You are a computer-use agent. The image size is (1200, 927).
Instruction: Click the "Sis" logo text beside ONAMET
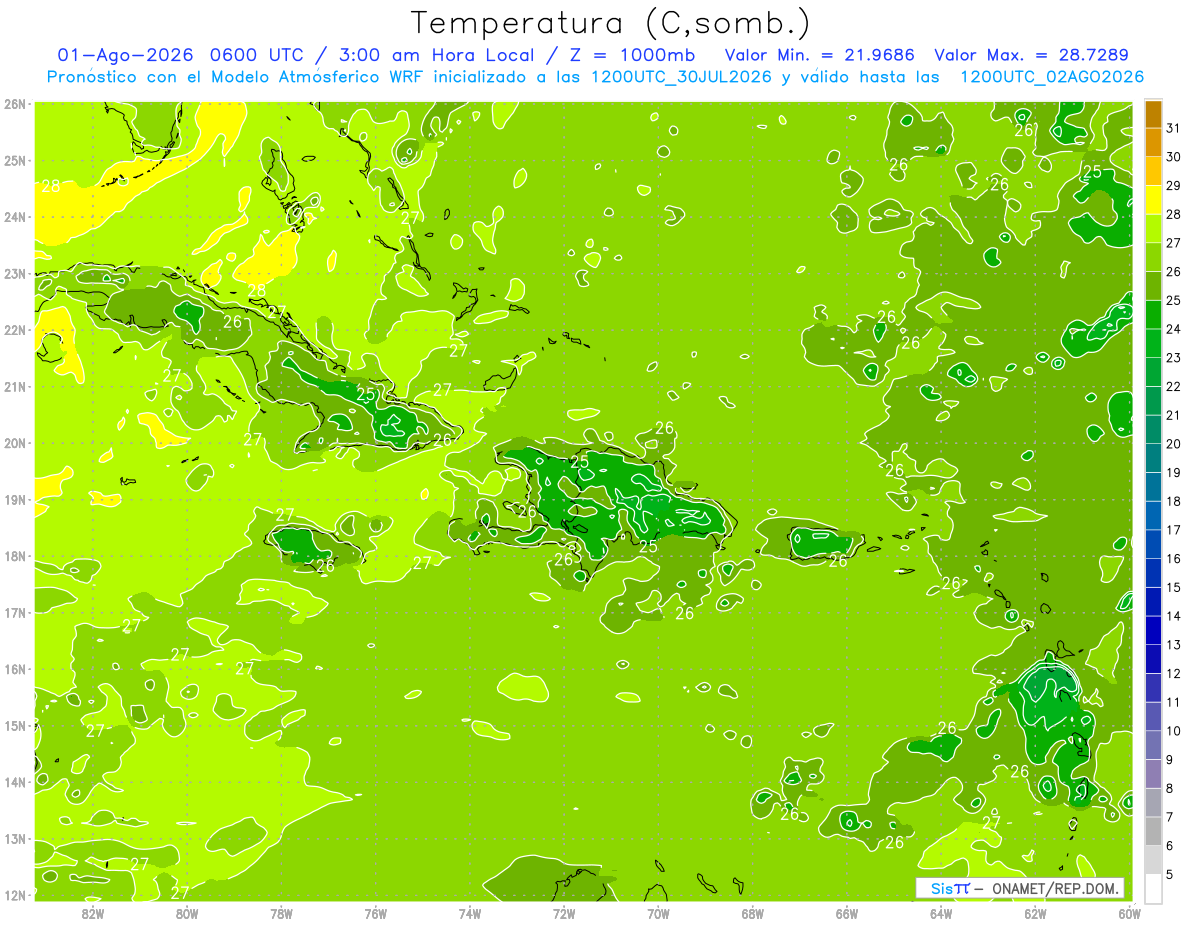pyautogui.click(x=941, y=888)
